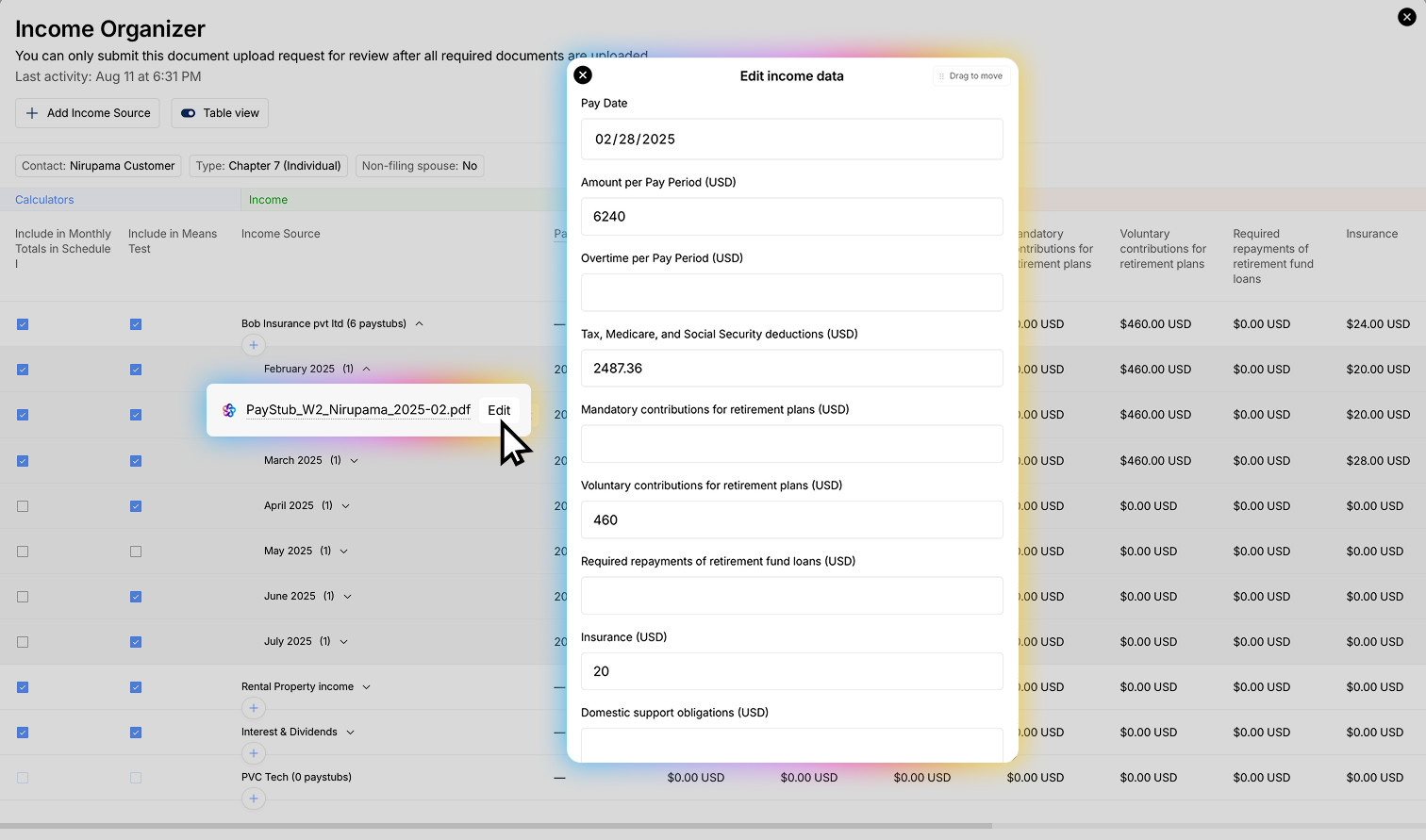Click the plus icon under Bob Insurance pvt ltd

click(253, 345)
